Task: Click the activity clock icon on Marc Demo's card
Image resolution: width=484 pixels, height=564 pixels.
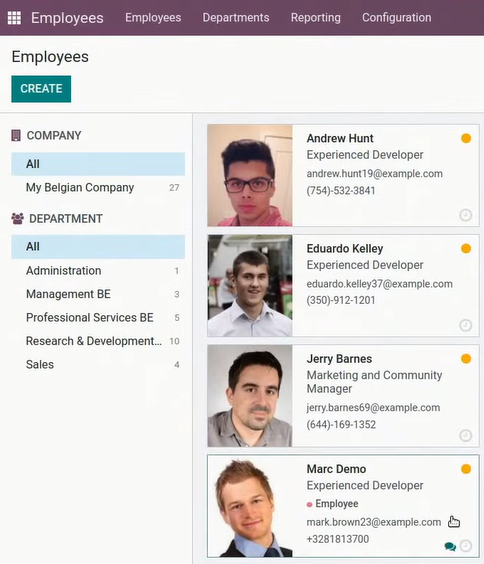Action: click(466, 546)
